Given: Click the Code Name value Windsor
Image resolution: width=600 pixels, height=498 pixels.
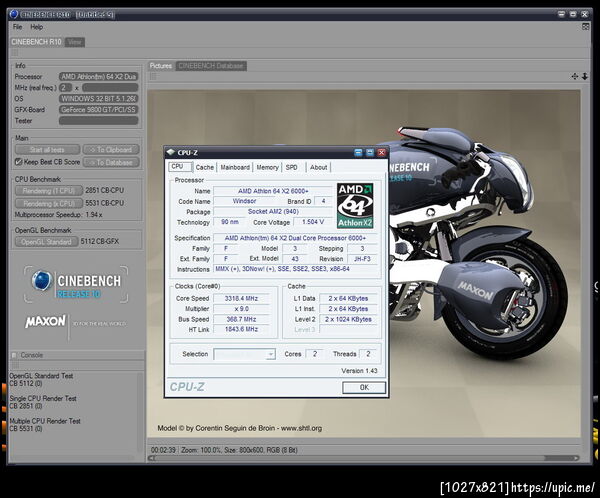Looking at the screenshot, I should pyautogui.click(x=244, y=201).
